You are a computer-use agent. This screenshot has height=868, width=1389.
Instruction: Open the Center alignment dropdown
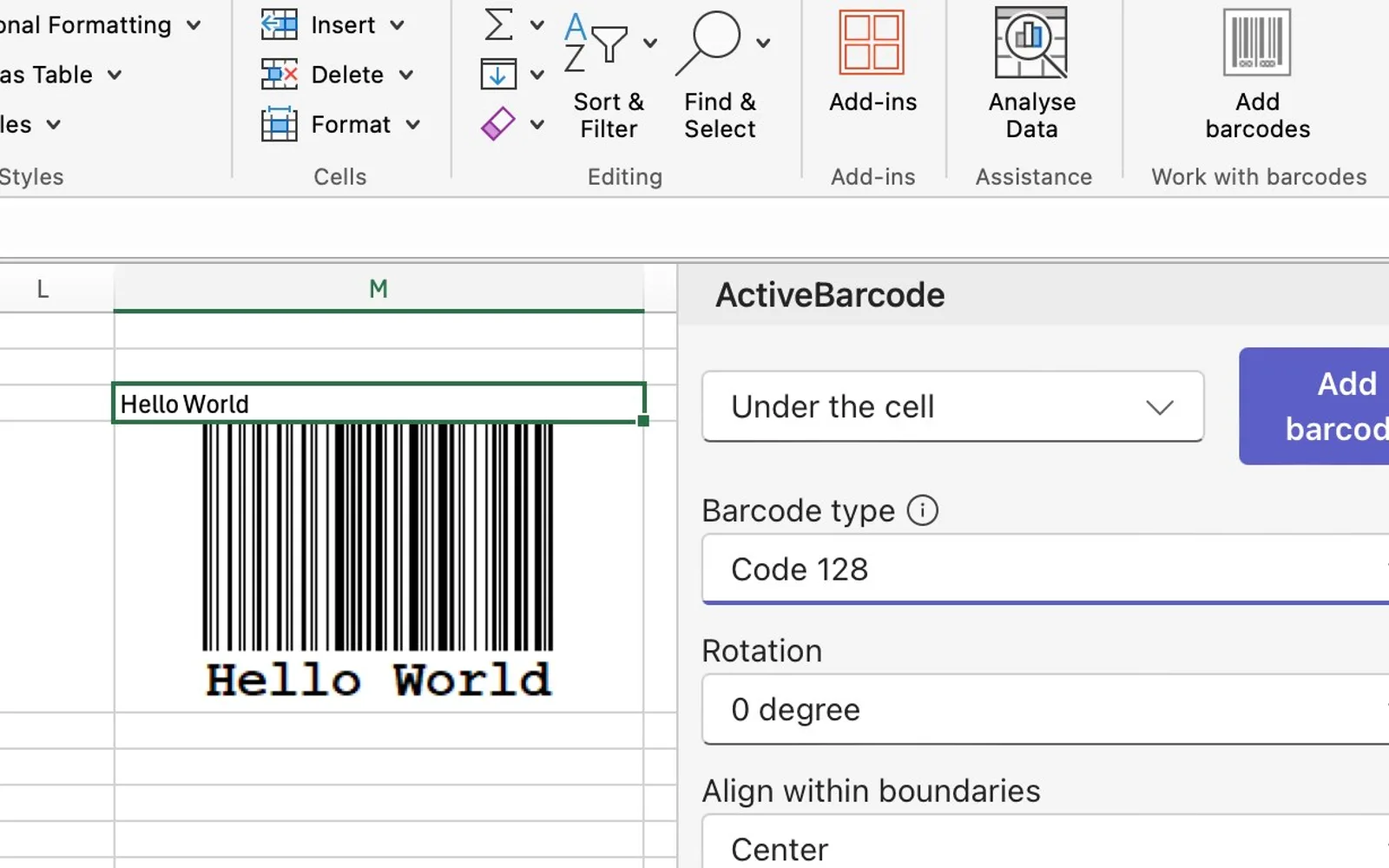click(x=1045, y=842)
